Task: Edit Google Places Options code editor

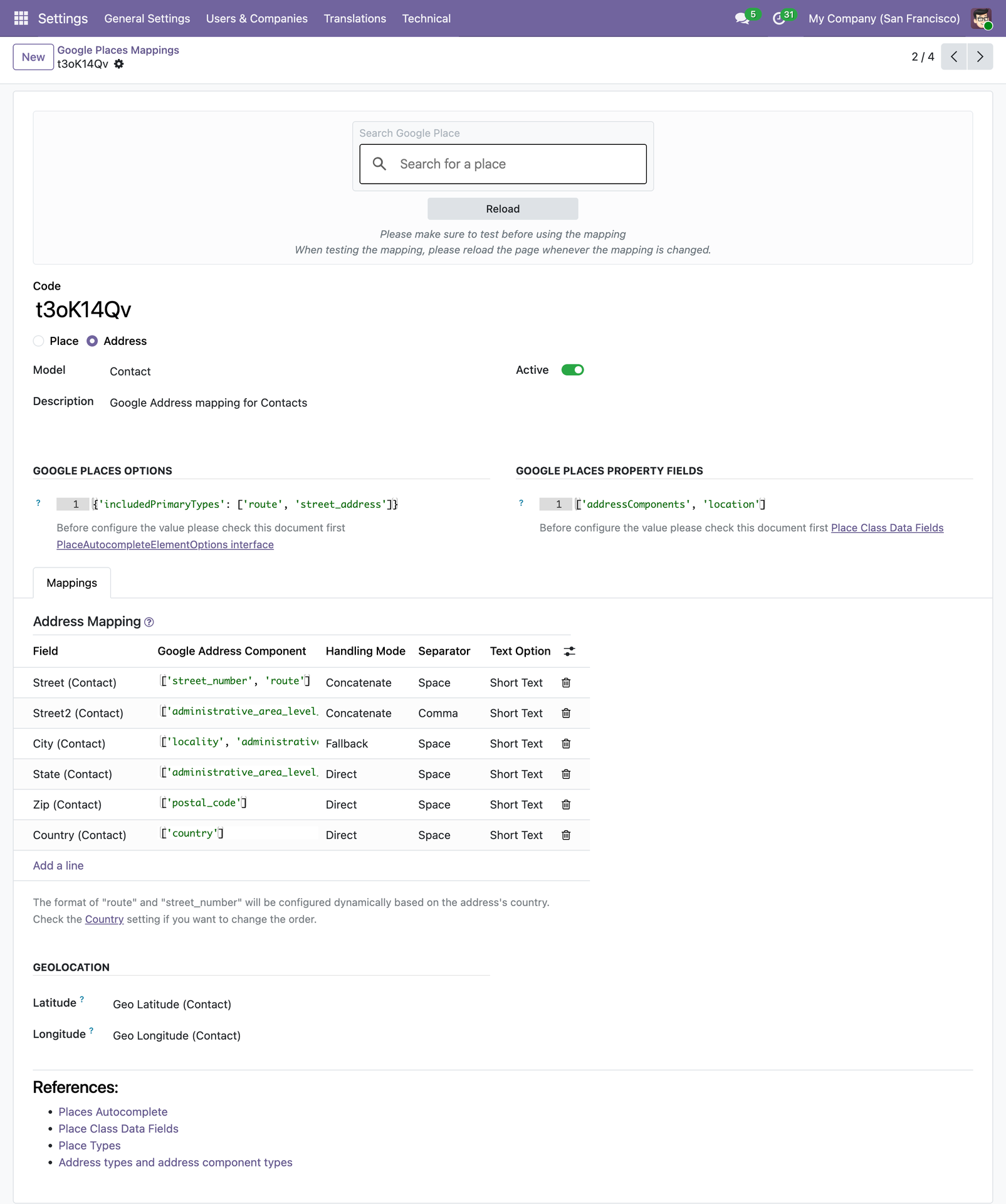Action: pos(273,504)
